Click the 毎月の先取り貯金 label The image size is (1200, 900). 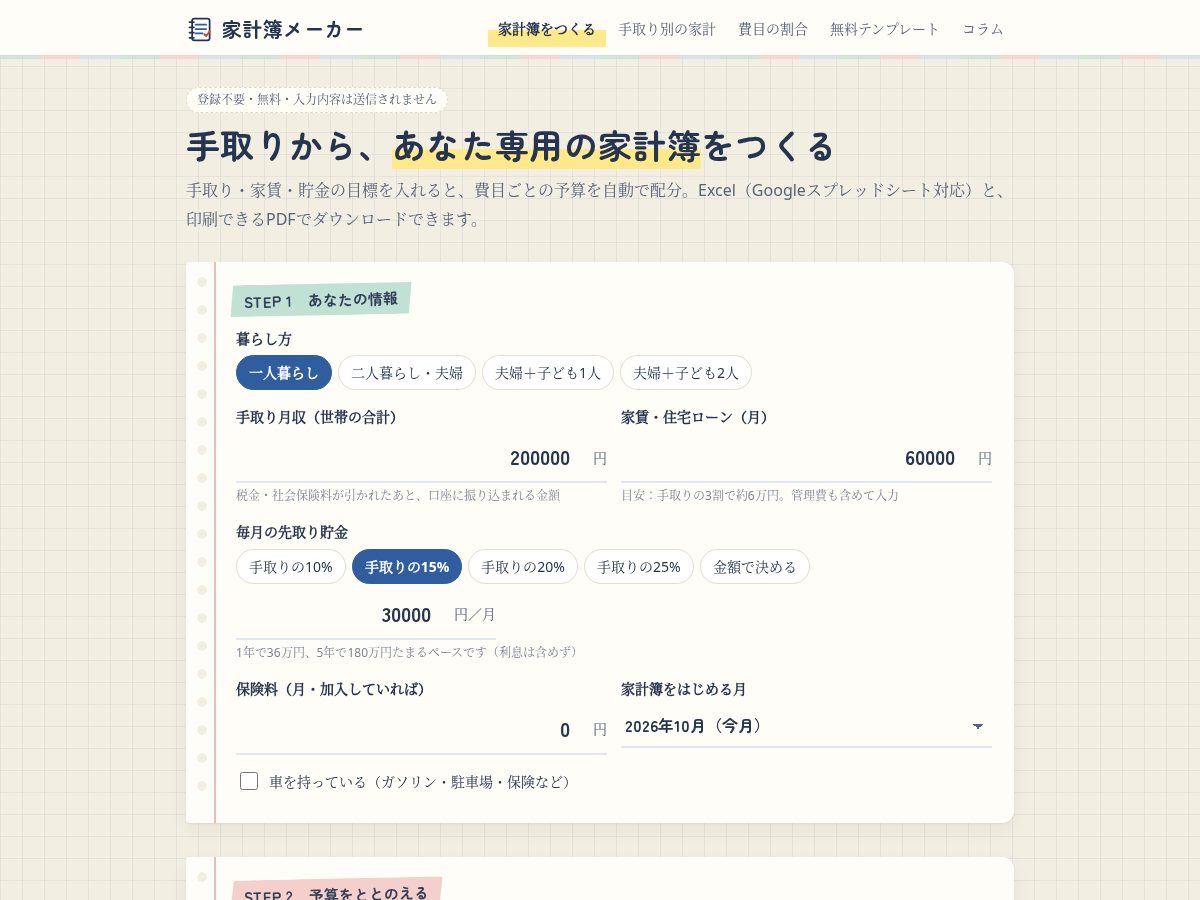coord(292,532)
